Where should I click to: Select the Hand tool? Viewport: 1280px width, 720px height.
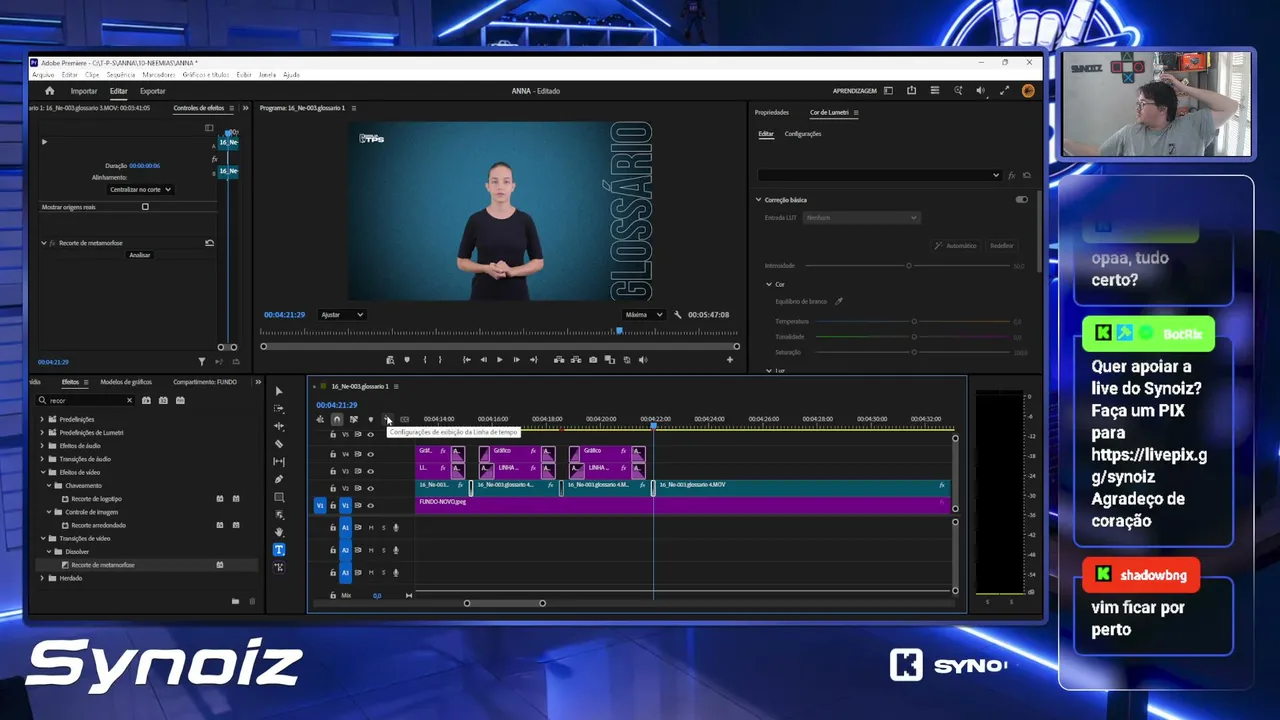click(279, 532)
